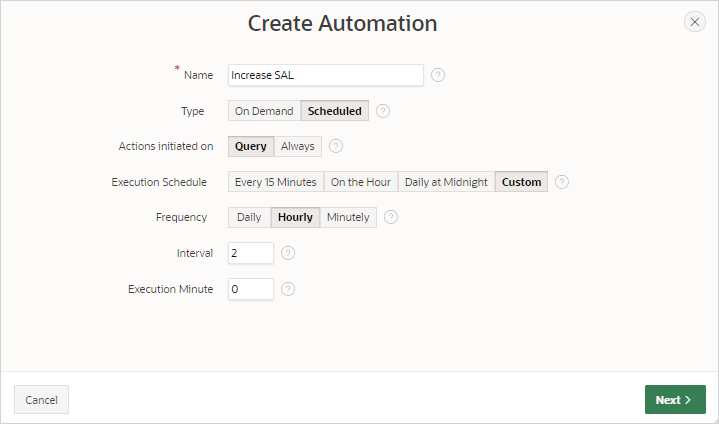
Task: Set actions initiated on Always
Action: pos(298,146)
